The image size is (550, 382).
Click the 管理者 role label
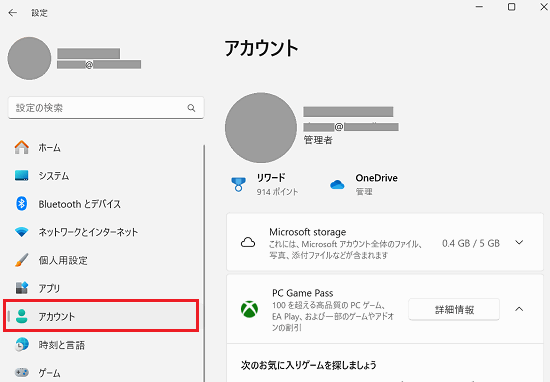pos(318,140)
